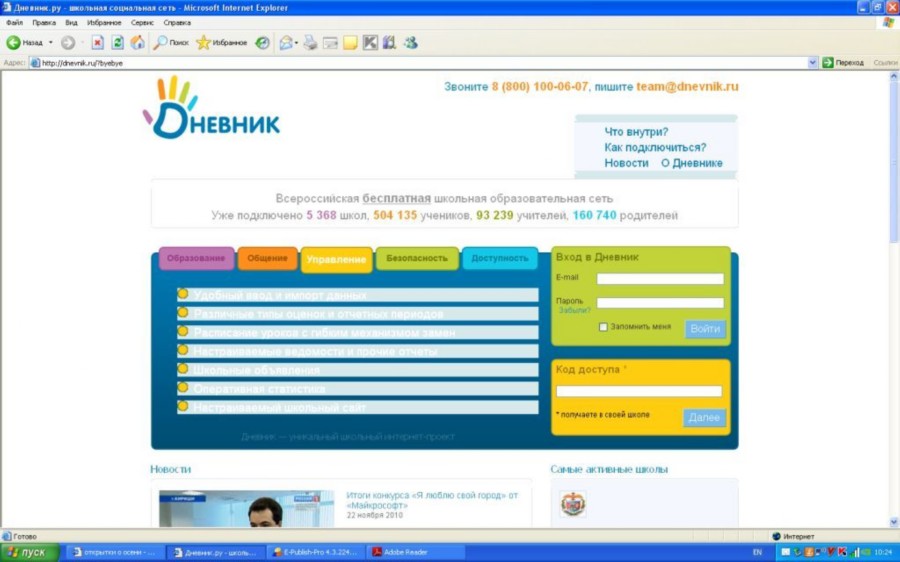
Task: Click the team@dnevnik.ru email link
Action: 687,87
